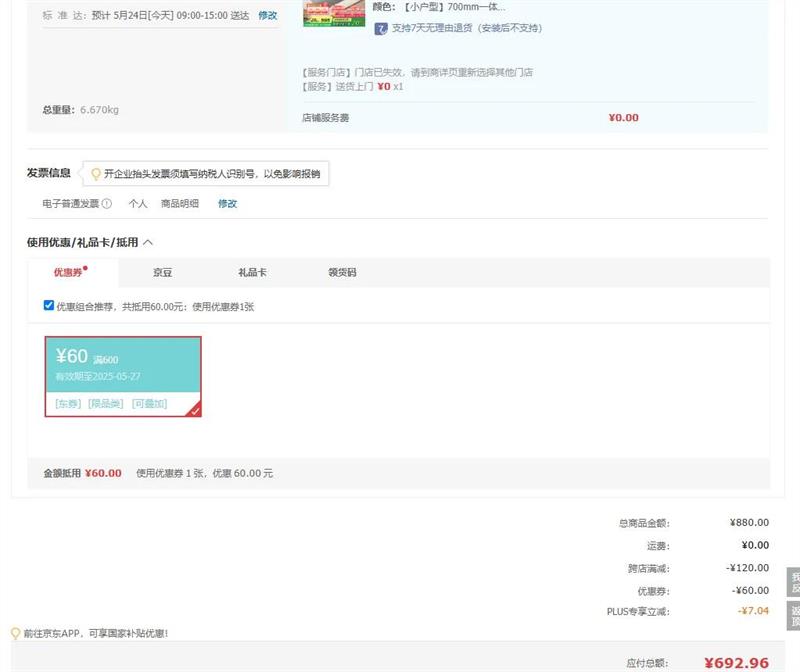Uncheck the 优惠组合推荐 checkbox

coord(49,306)
